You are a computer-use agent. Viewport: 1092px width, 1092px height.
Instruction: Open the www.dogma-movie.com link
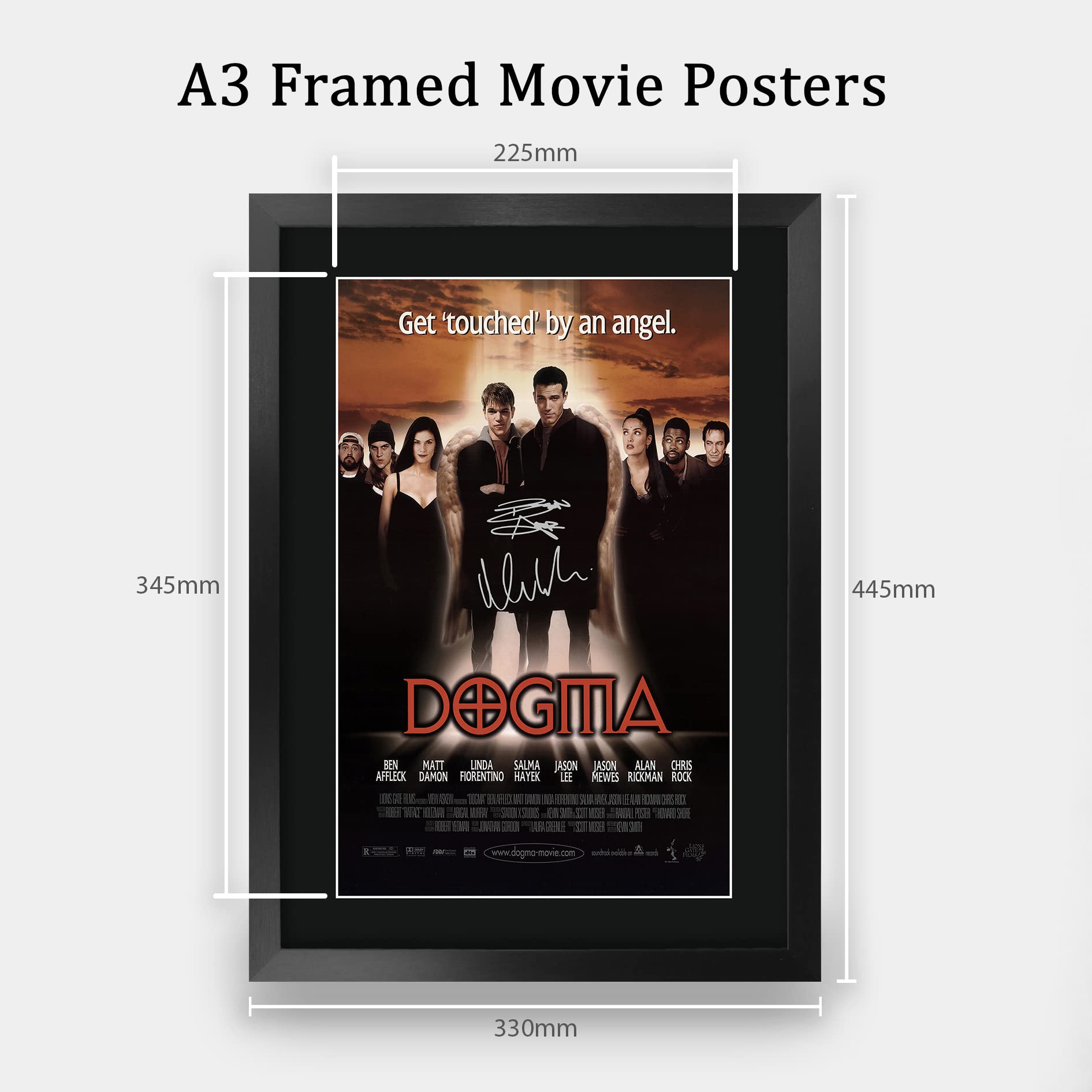click(534, 853)
